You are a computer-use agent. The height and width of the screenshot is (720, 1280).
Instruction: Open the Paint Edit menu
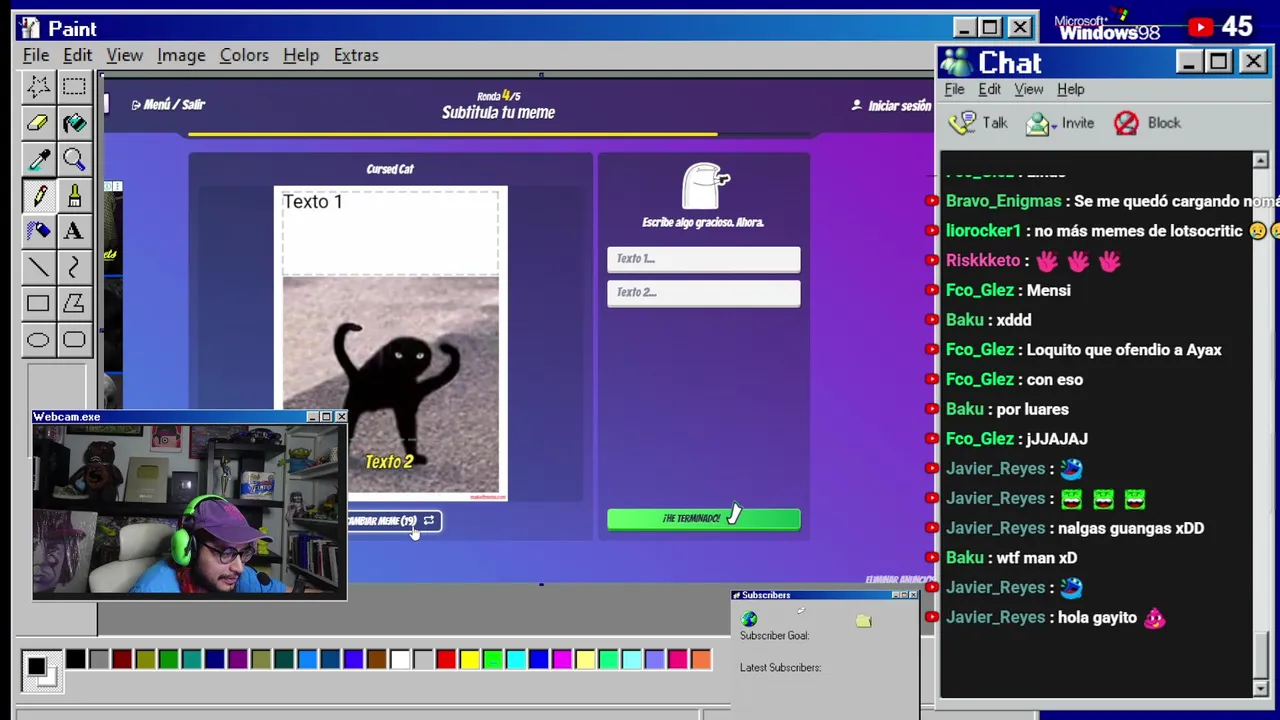coord(77,55)
